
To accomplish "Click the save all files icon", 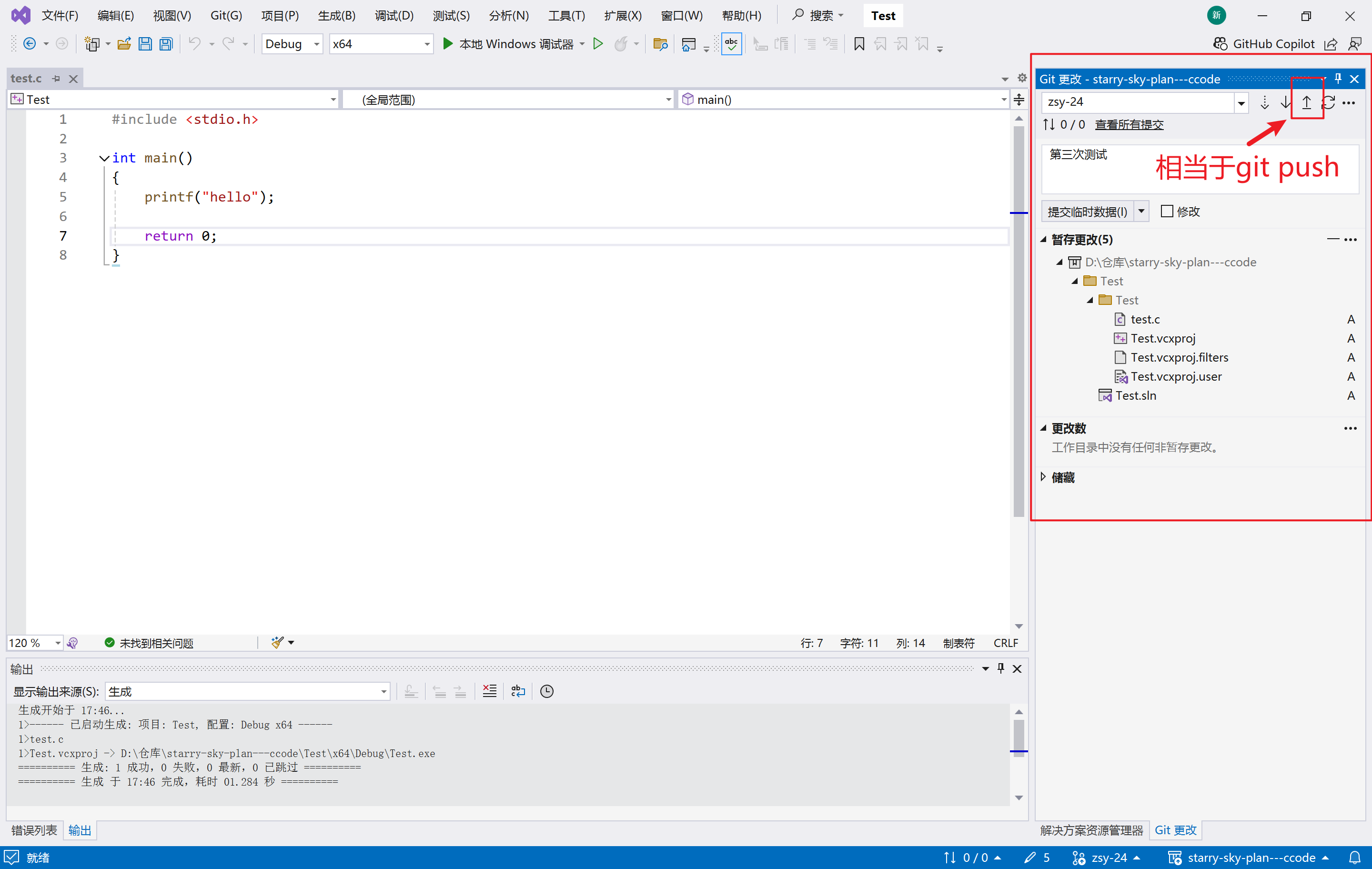I will (x=166, y=44).
